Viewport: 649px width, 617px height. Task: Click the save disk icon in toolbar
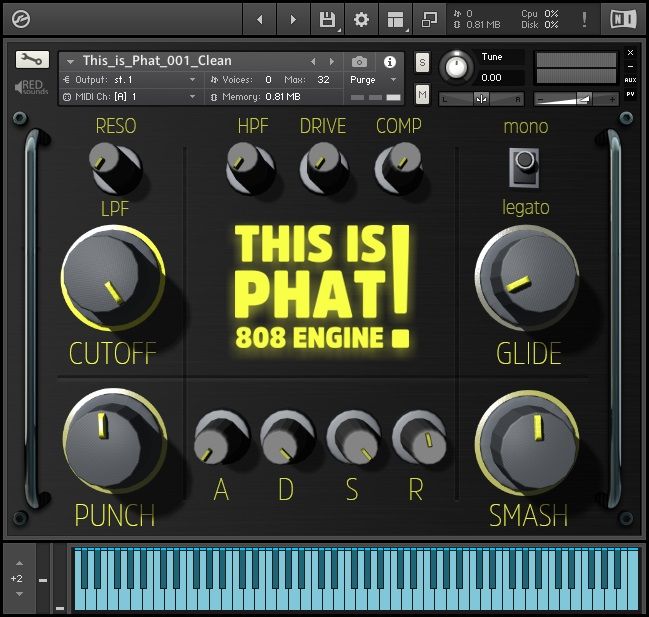327,19
